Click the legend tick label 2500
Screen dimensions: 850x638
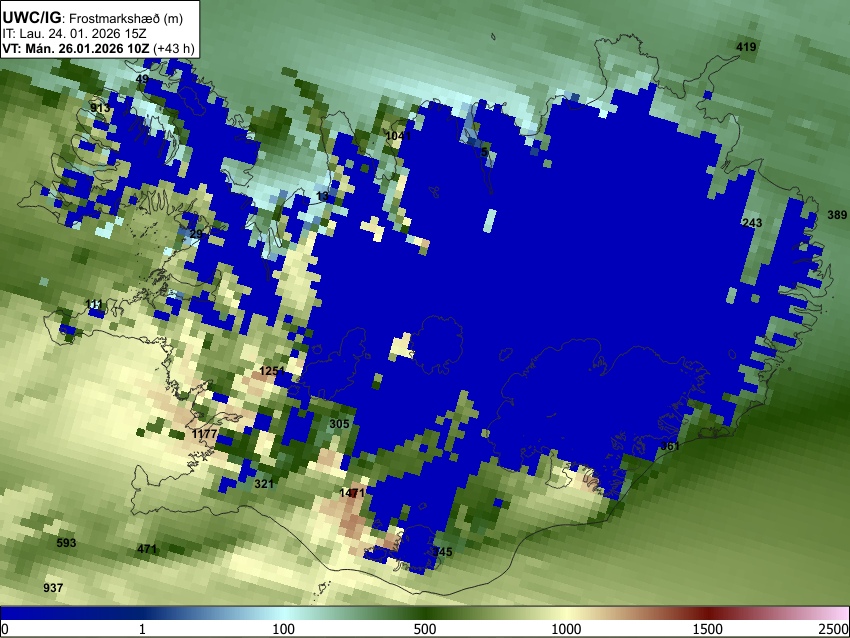(x=834, y=629)
